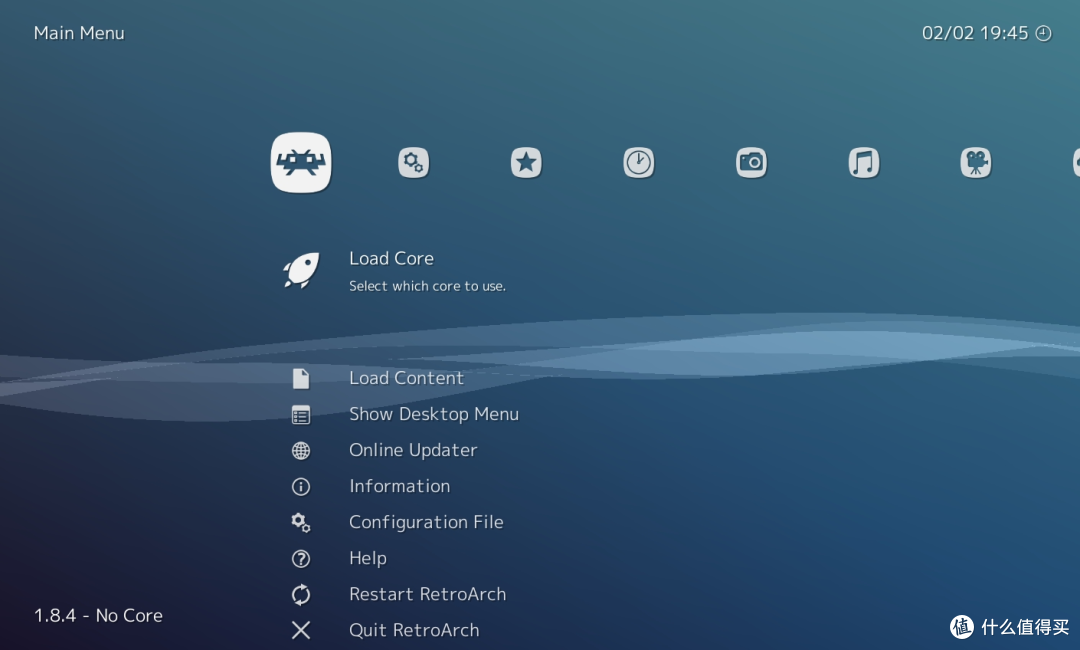The height and width of the screenshot is (650, 1080).
Task: Click the list icon beside Show Desktop Menu
Action: tap(301, 415)
